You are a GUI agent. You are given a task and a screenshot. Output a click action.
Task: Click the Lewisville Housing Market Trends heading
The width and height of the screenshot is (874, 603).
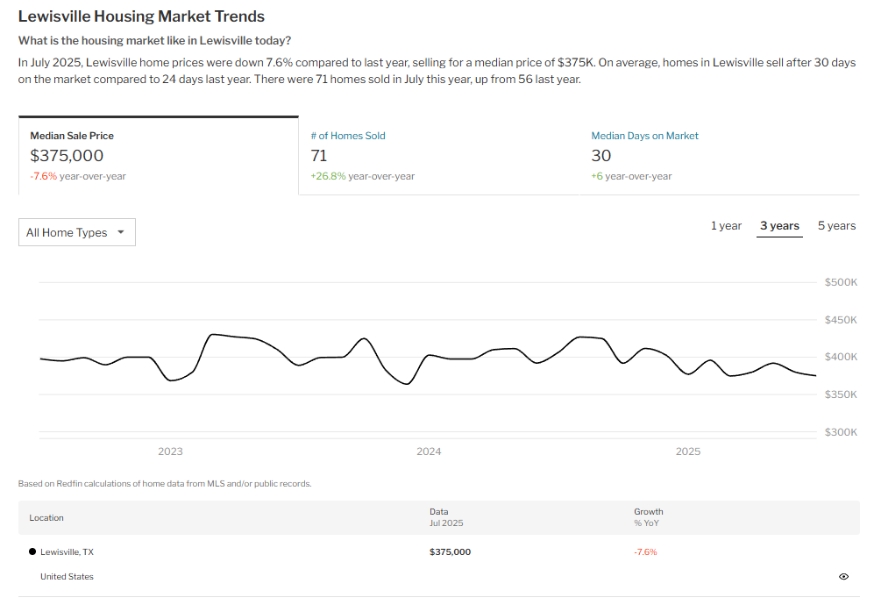pyautogui.click(x=141, y=17)
